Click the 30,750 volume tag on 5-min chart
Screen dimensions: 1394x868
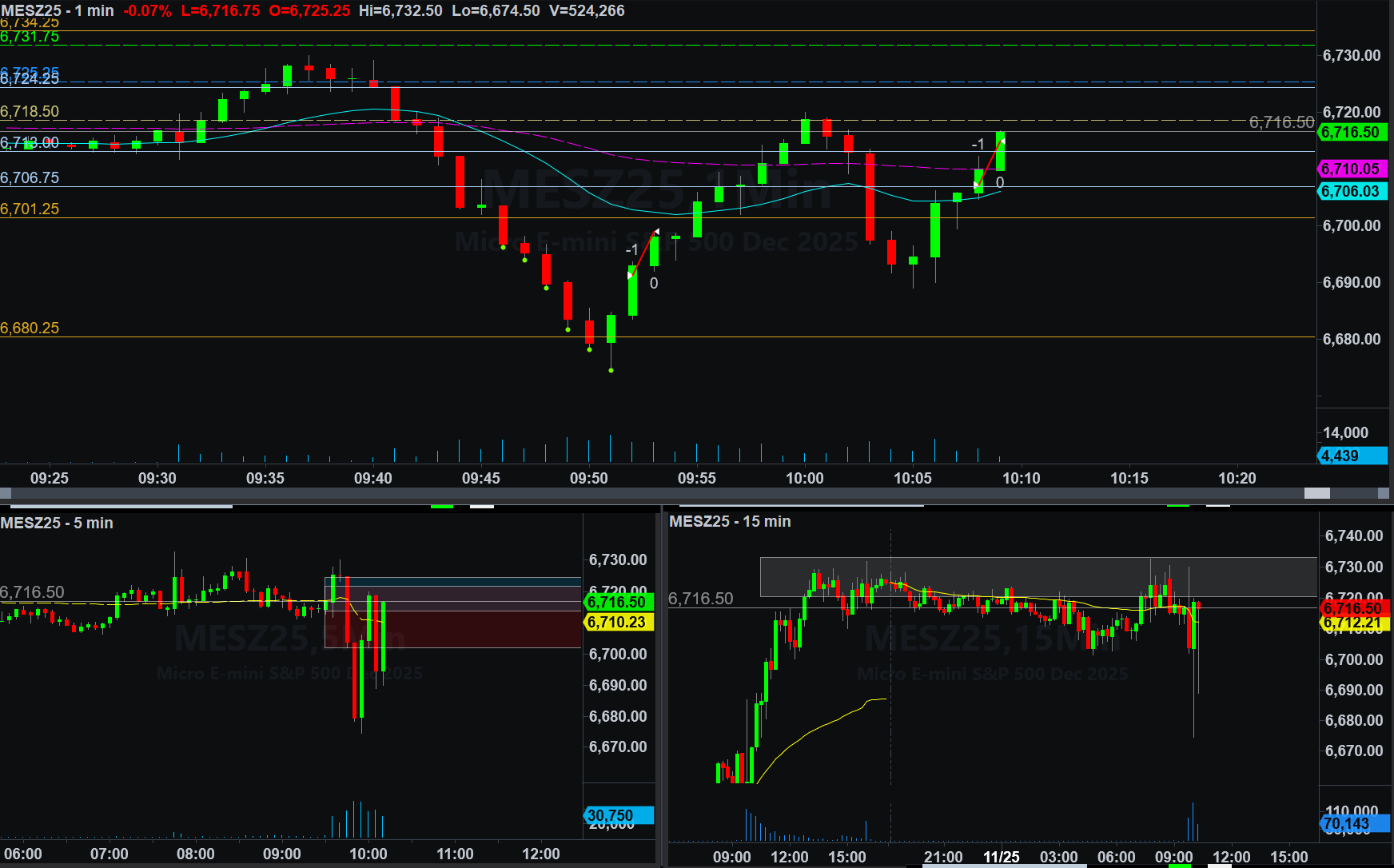[x=618, y=816]
